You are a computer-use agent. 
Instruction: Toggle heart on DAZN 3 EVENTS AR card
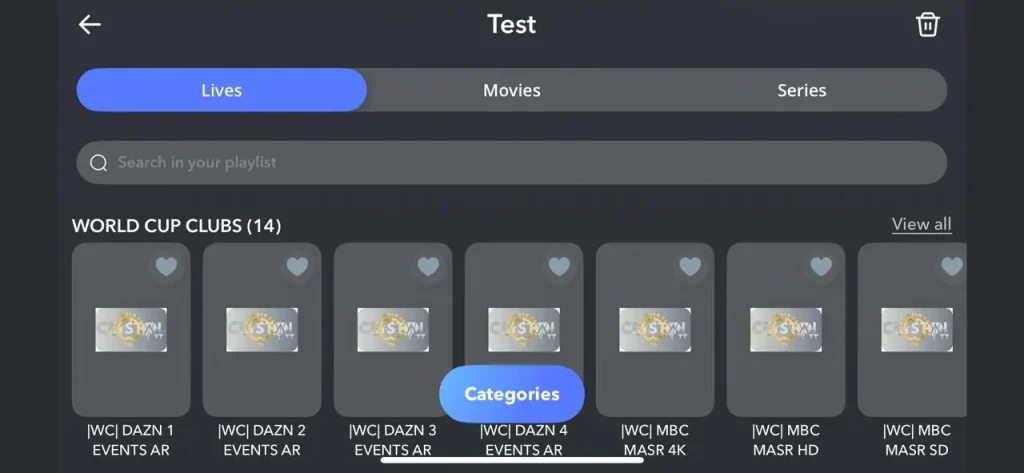coord(428,267)
